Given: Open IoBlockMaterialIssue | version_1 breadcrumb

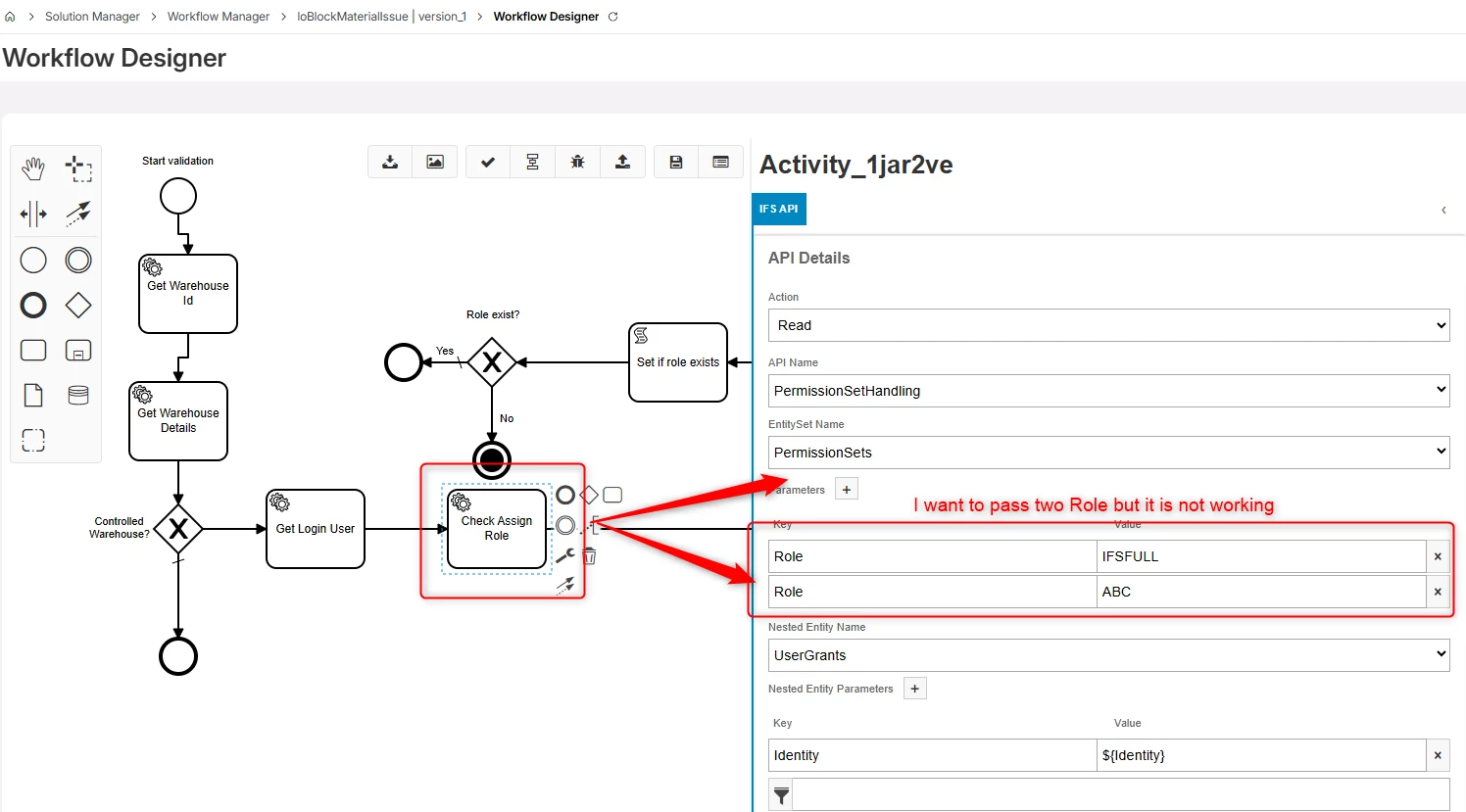Looking at the screenshot, I should [382, 17].
